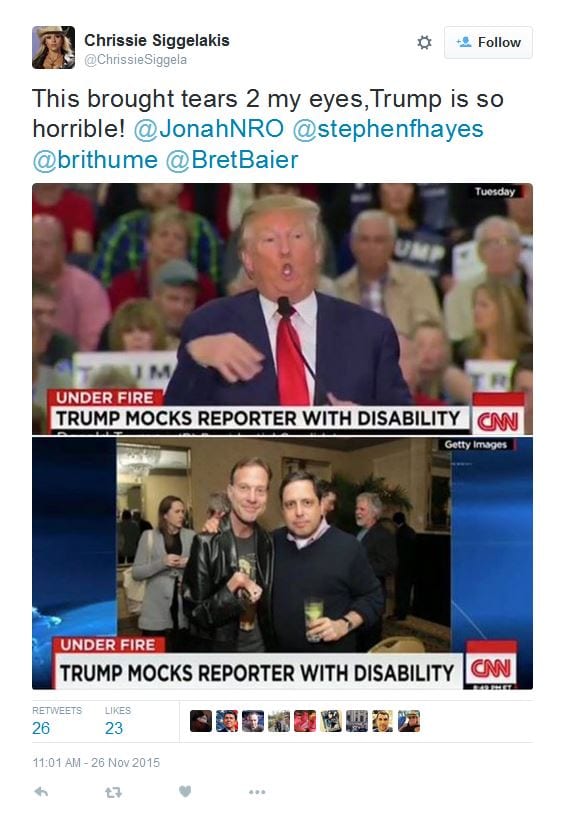Click the reply arrow icon
The height and width of the screenshot is (819, 563).
click(41, 792)
